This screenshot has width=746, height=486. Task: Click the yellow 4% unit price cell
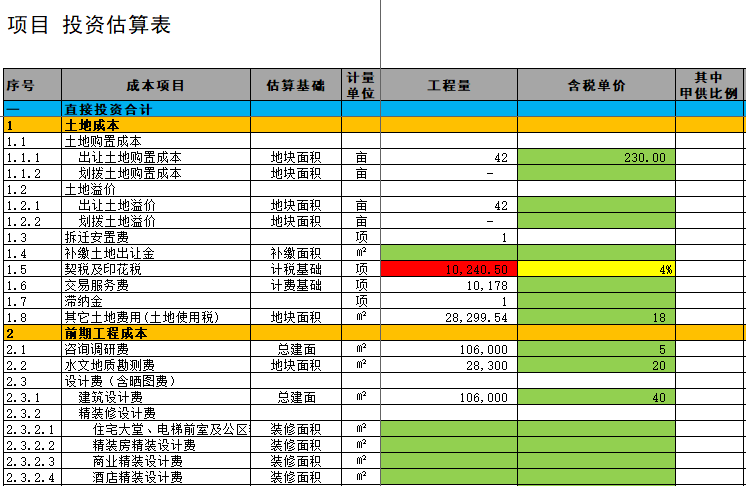(596, 269)
